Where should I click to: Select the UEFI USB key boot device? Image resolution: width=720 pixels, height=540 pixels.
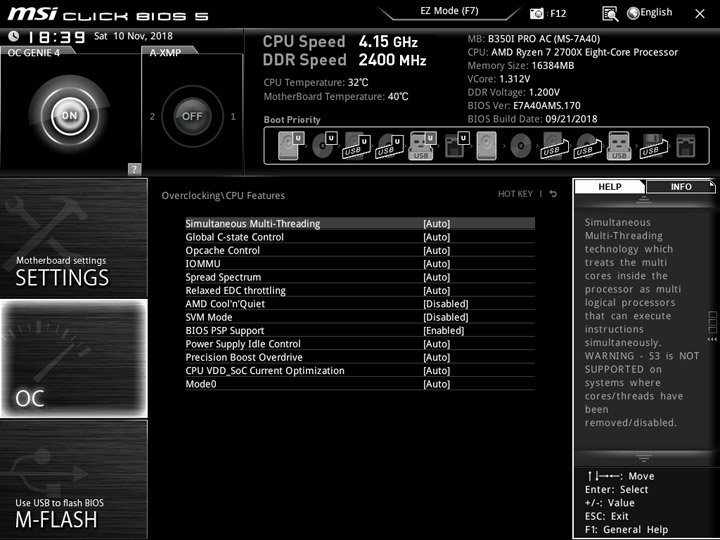(x=422, y=146)
